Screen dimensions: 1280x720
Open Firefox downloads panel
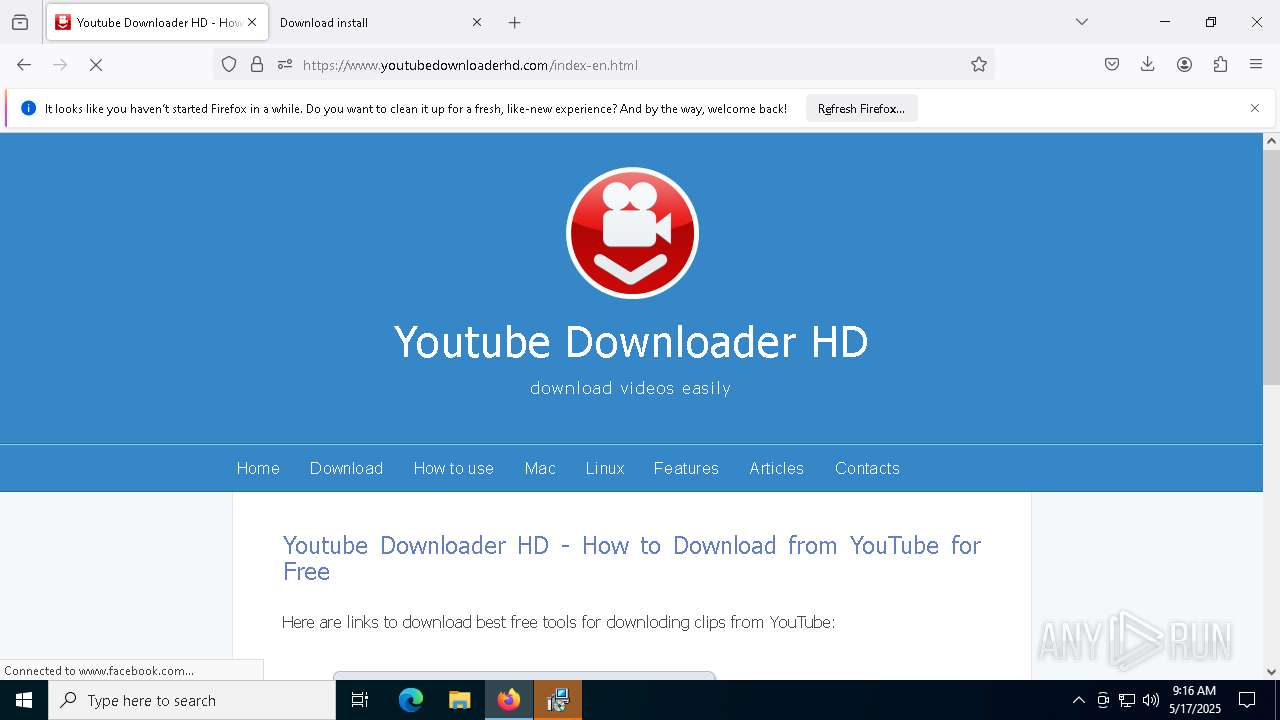(x=1148, y=65)
